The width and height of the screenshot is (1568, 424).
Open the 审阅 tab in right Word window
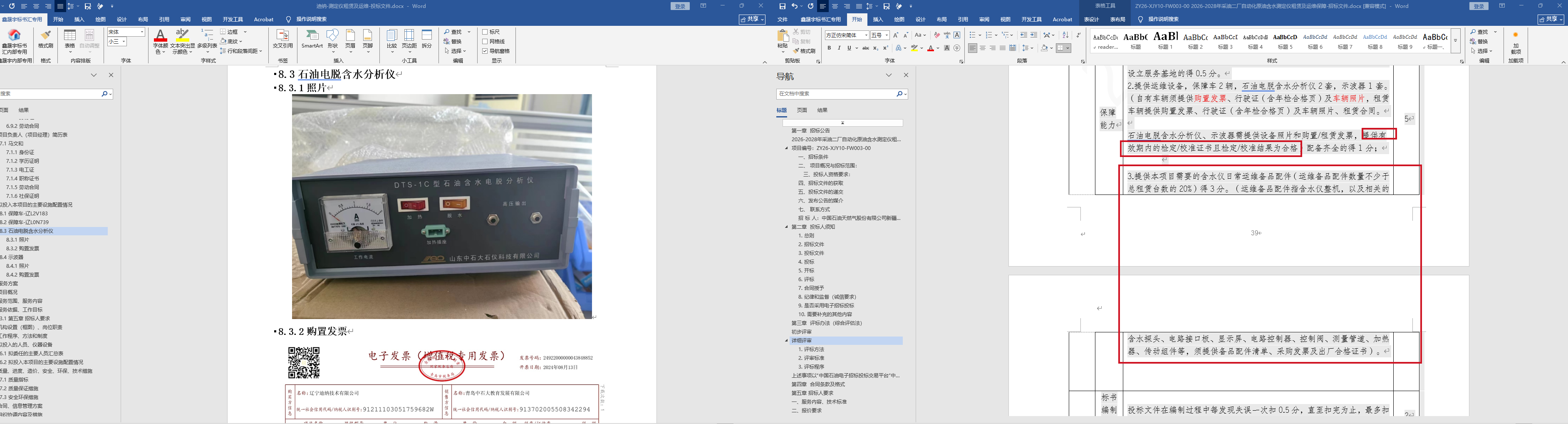pos(984,20)
